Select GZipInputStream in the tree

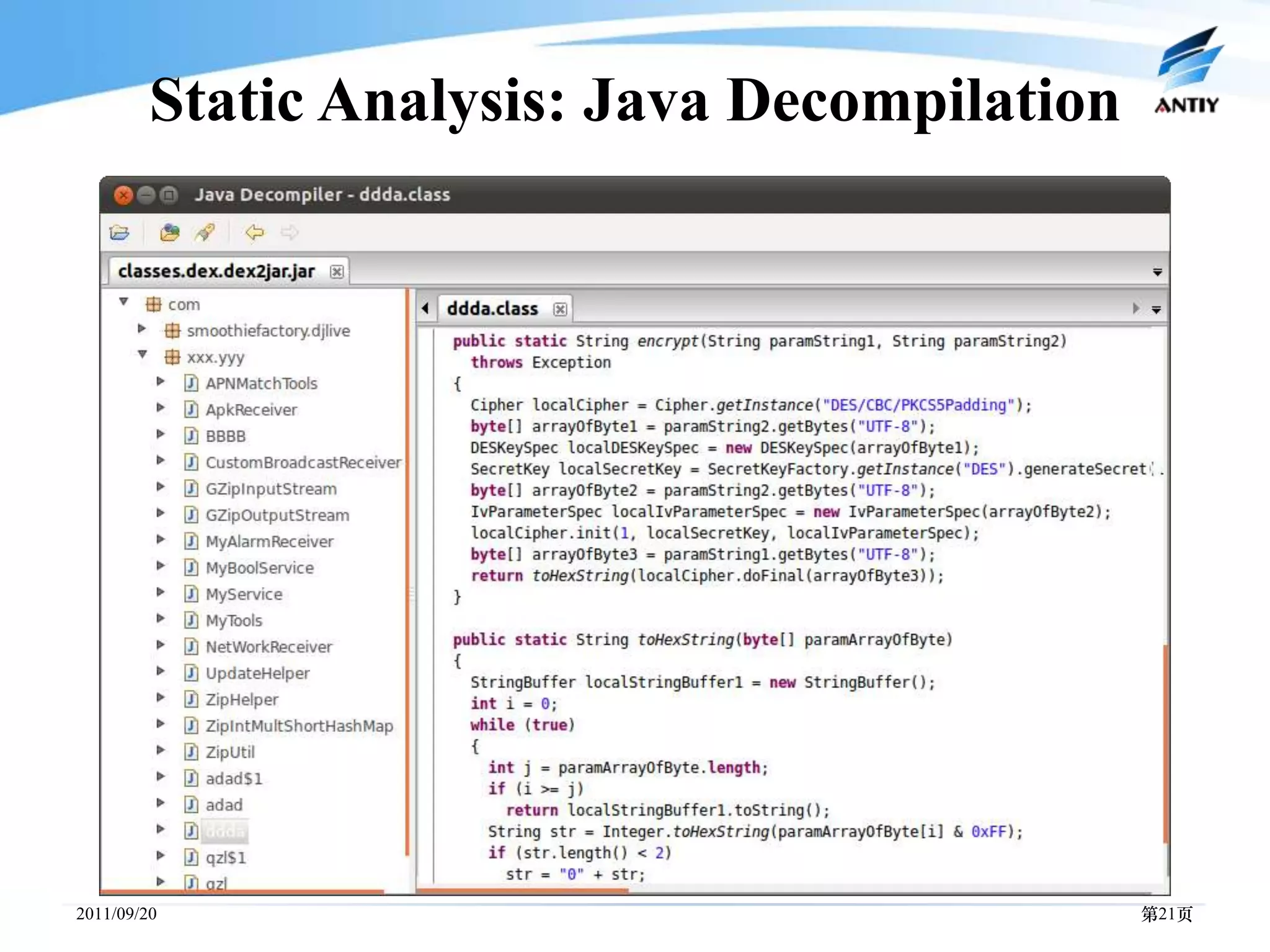(x=271, y=489)
